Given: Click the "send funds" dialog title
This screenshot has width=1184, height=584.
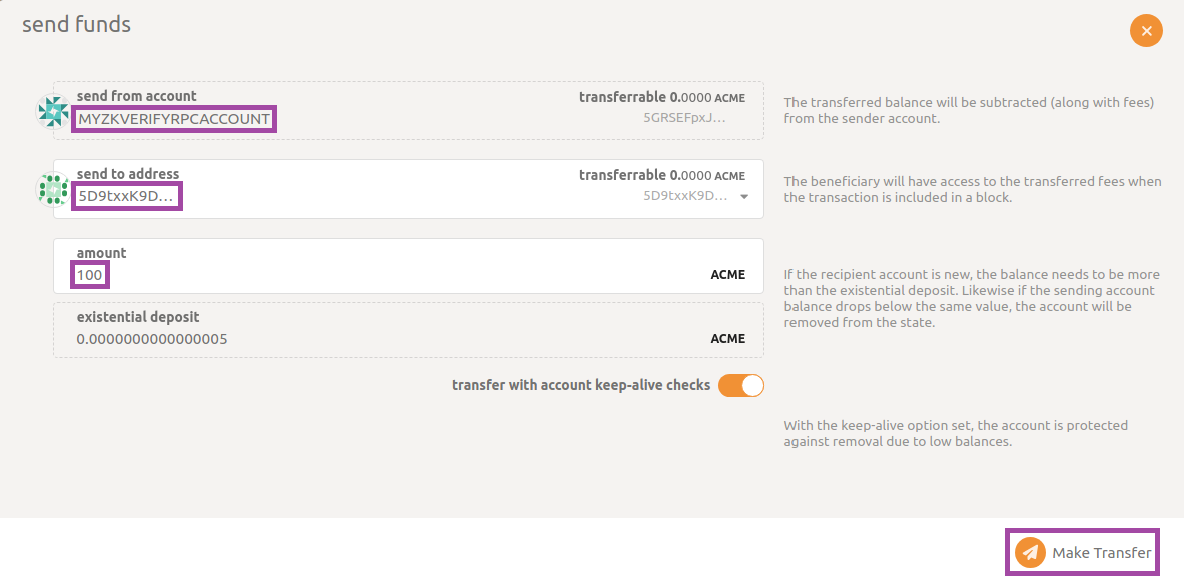Looking at the screenshot, I should pos(76,24).
